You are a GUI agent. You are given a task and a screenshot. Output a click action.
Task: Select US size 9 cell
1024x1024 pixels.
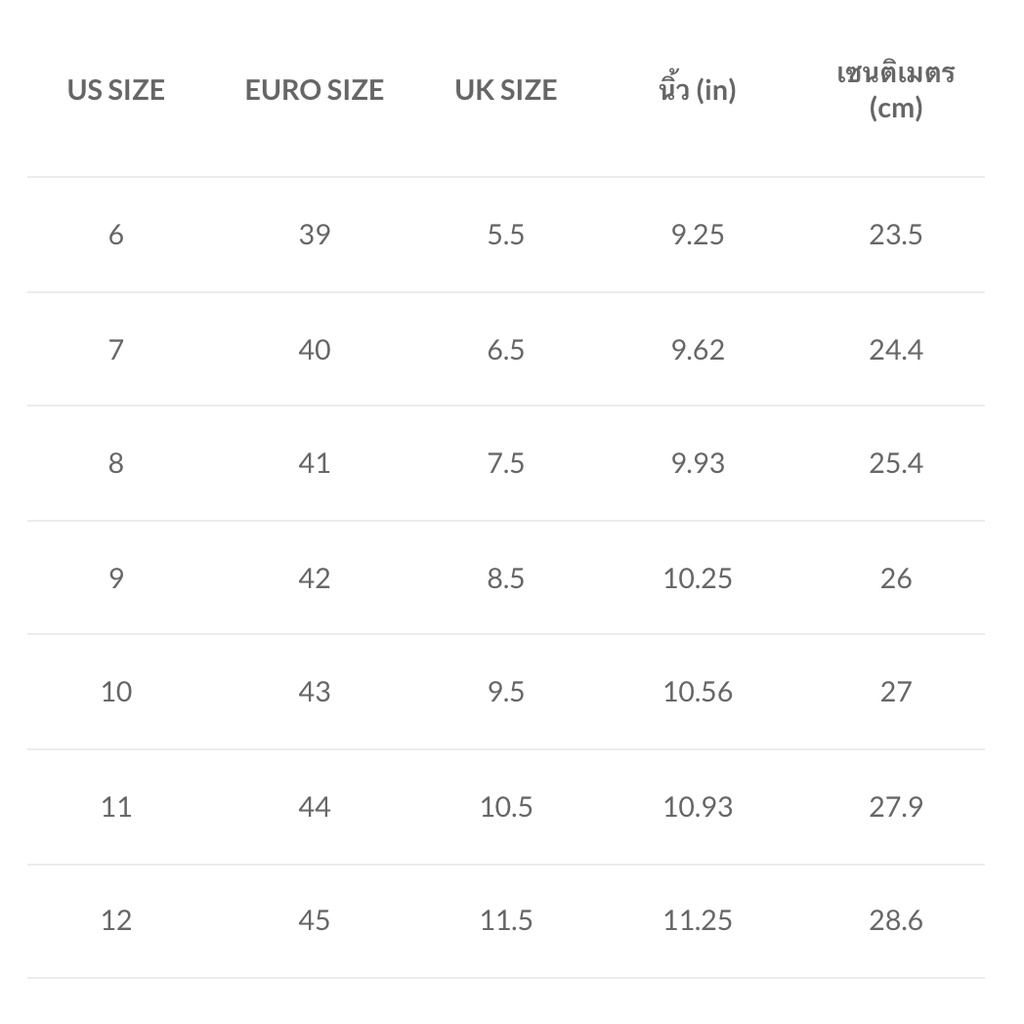(116, 579)
